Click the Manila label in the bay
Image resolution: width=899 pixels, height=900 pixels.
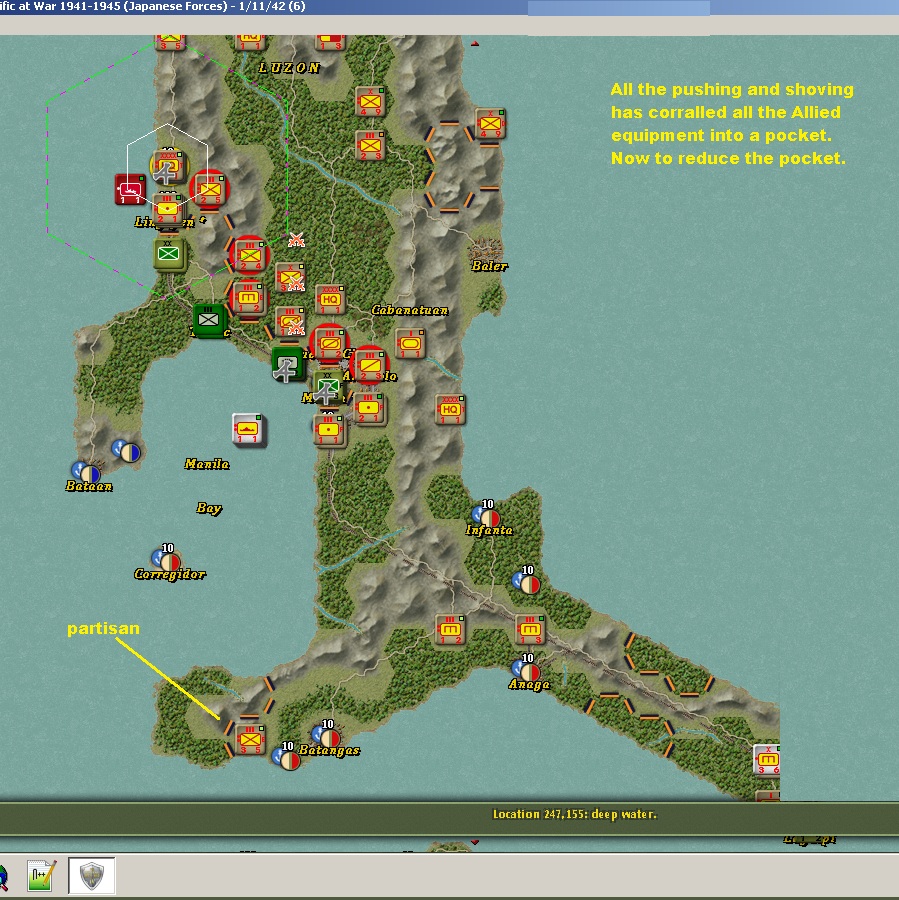point(207,464)
